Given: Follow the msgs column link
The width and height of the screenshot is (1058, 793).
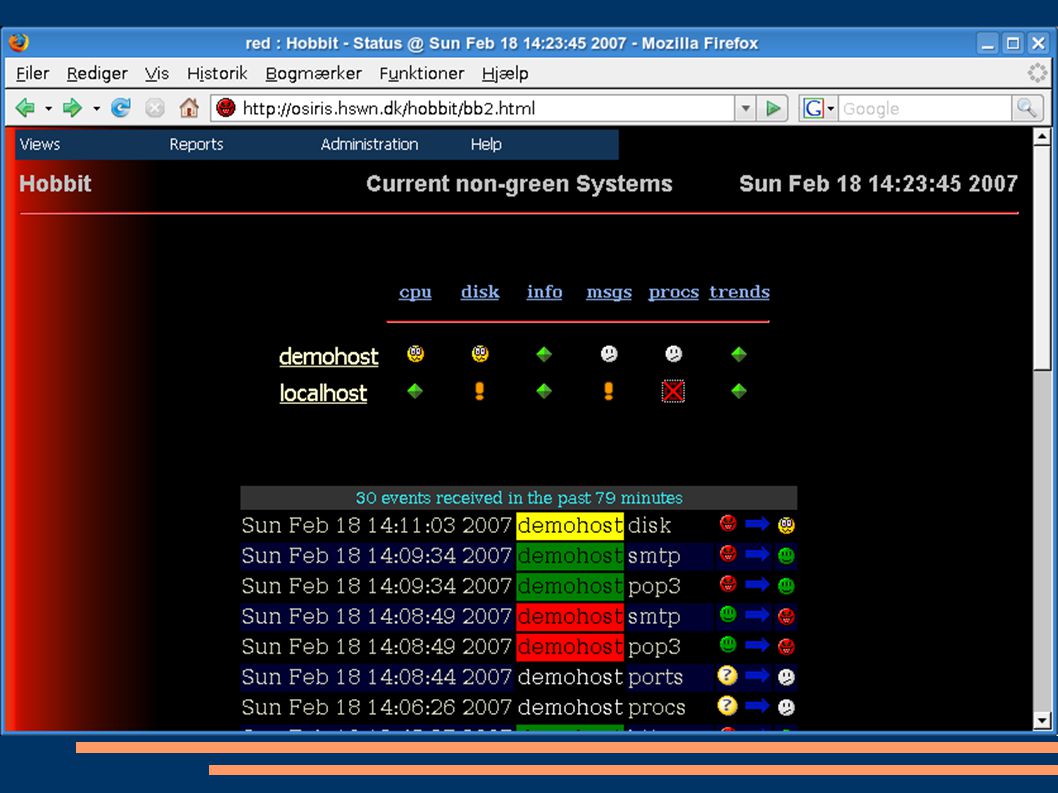Looking at the screenshot, I should point(609,292).
